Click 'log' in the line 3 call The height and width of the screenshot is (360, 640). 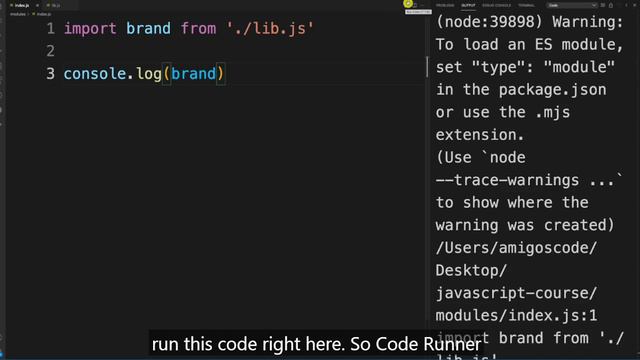pos(149,74)
